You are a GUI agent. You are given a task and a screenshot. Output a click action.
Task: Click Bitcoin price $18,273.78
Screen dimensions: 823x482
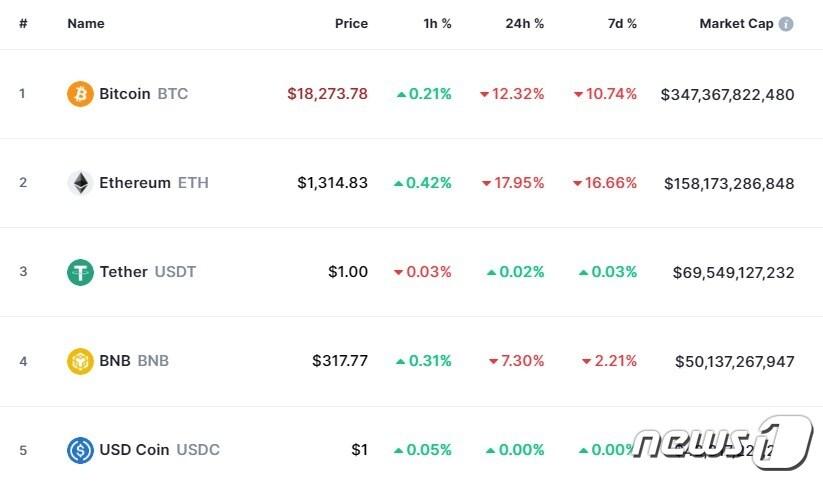[x=327, y=94]
